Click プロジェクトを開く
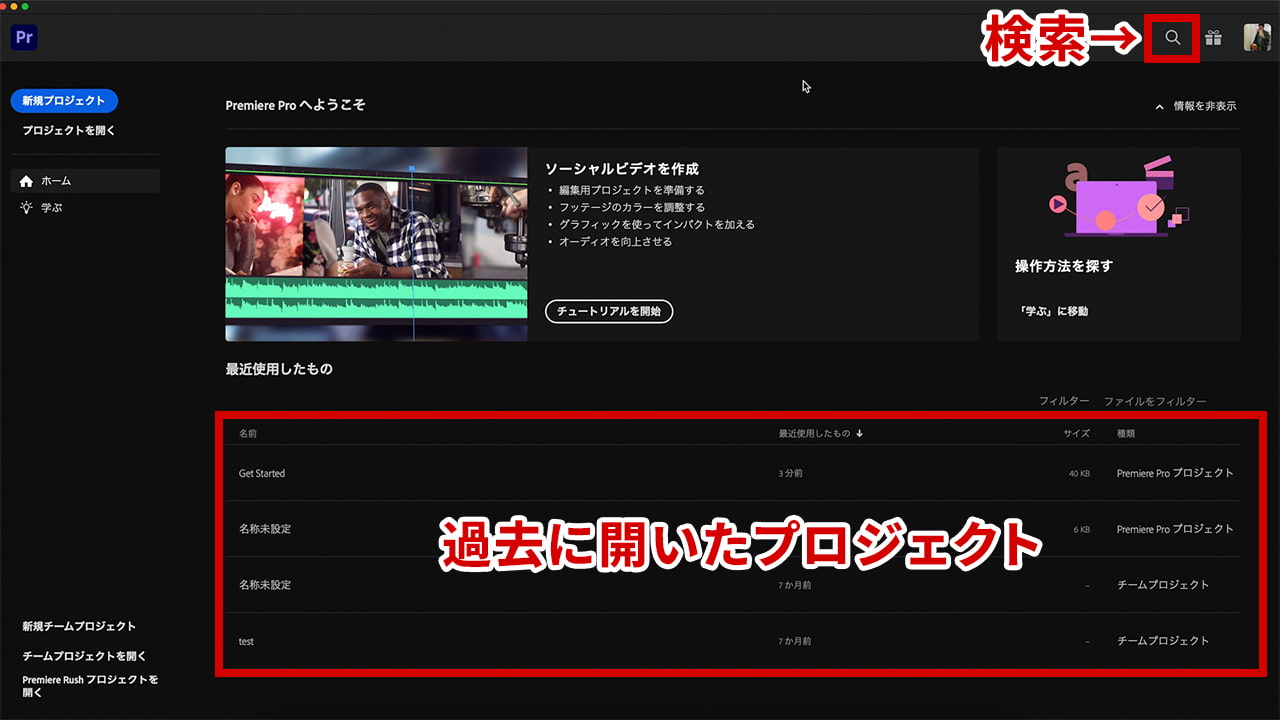Viewport: 1280px width, 720px height. (x=69, y=131)
